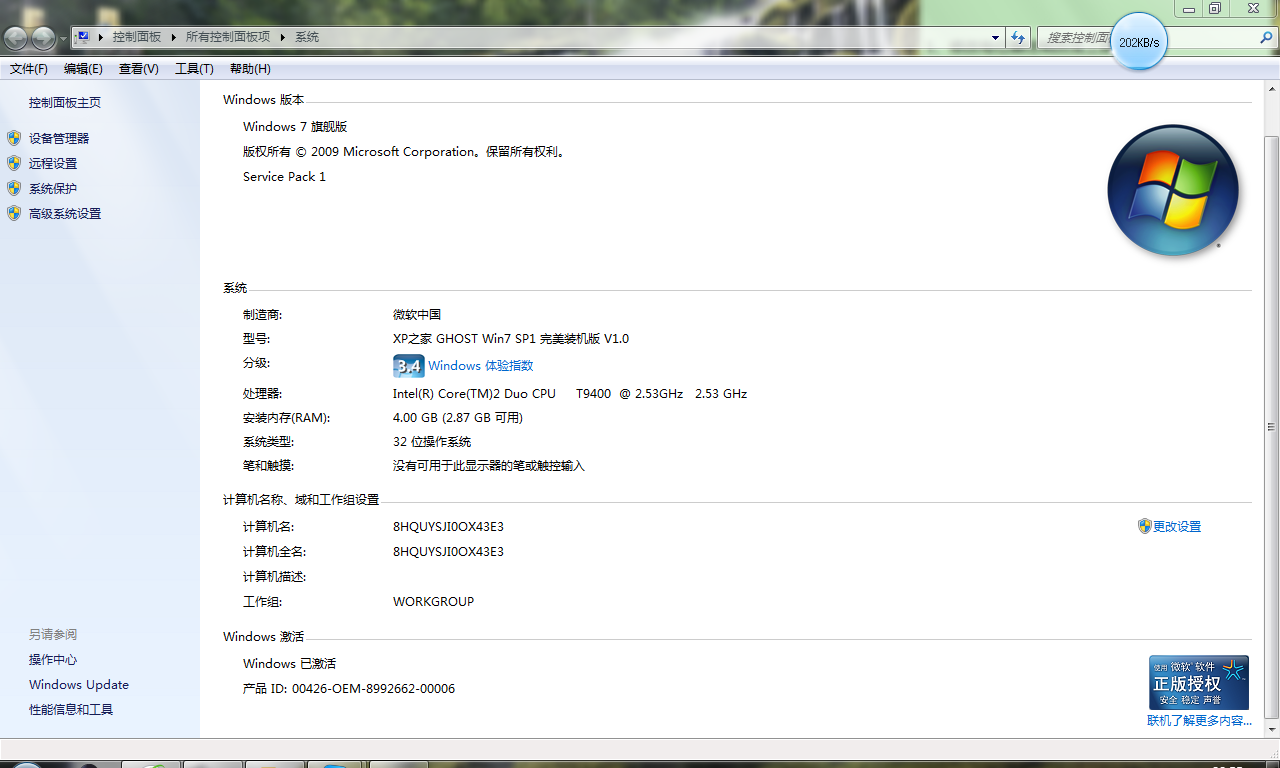The height and width of the screenshot is (768, 1280).
Task: Open the 工具(T) menu
Action: pos(194,69)
